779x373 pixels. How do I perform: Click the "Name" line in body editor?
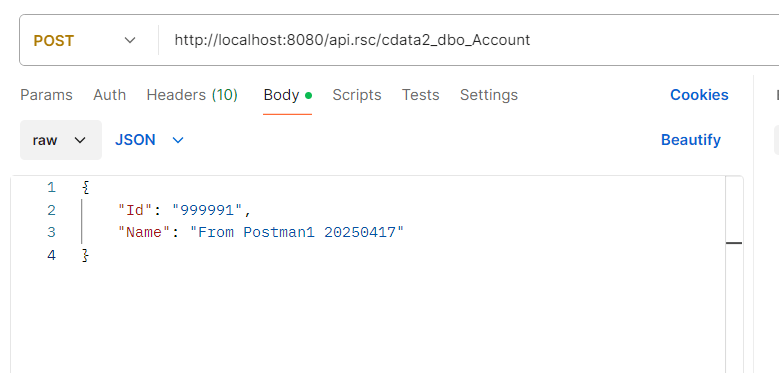261,232
